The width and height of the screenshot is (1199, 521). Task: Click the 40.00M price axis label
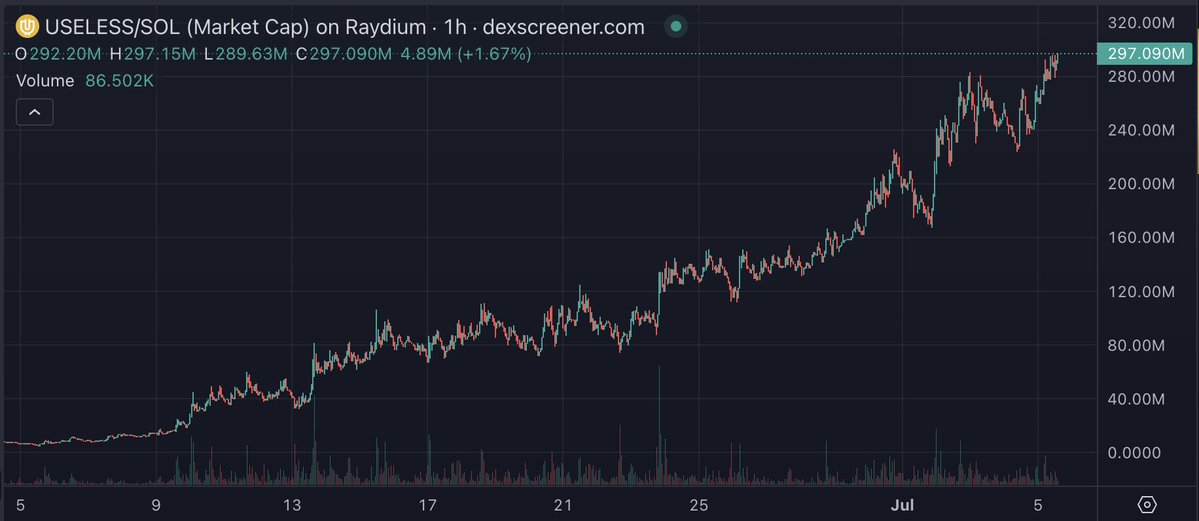tap(1136, 399)
